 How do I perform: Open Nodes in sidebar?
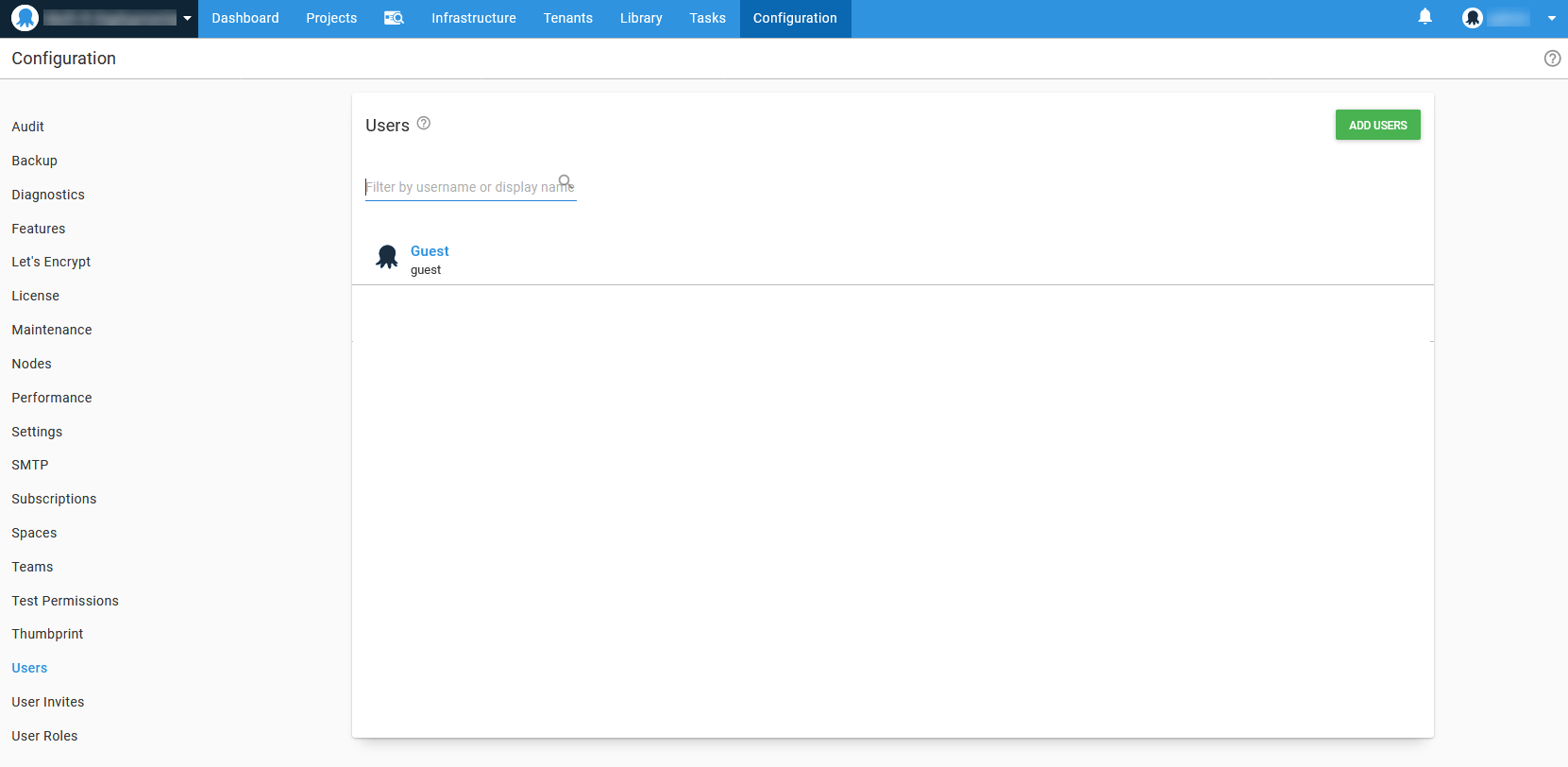click(32, 364)
